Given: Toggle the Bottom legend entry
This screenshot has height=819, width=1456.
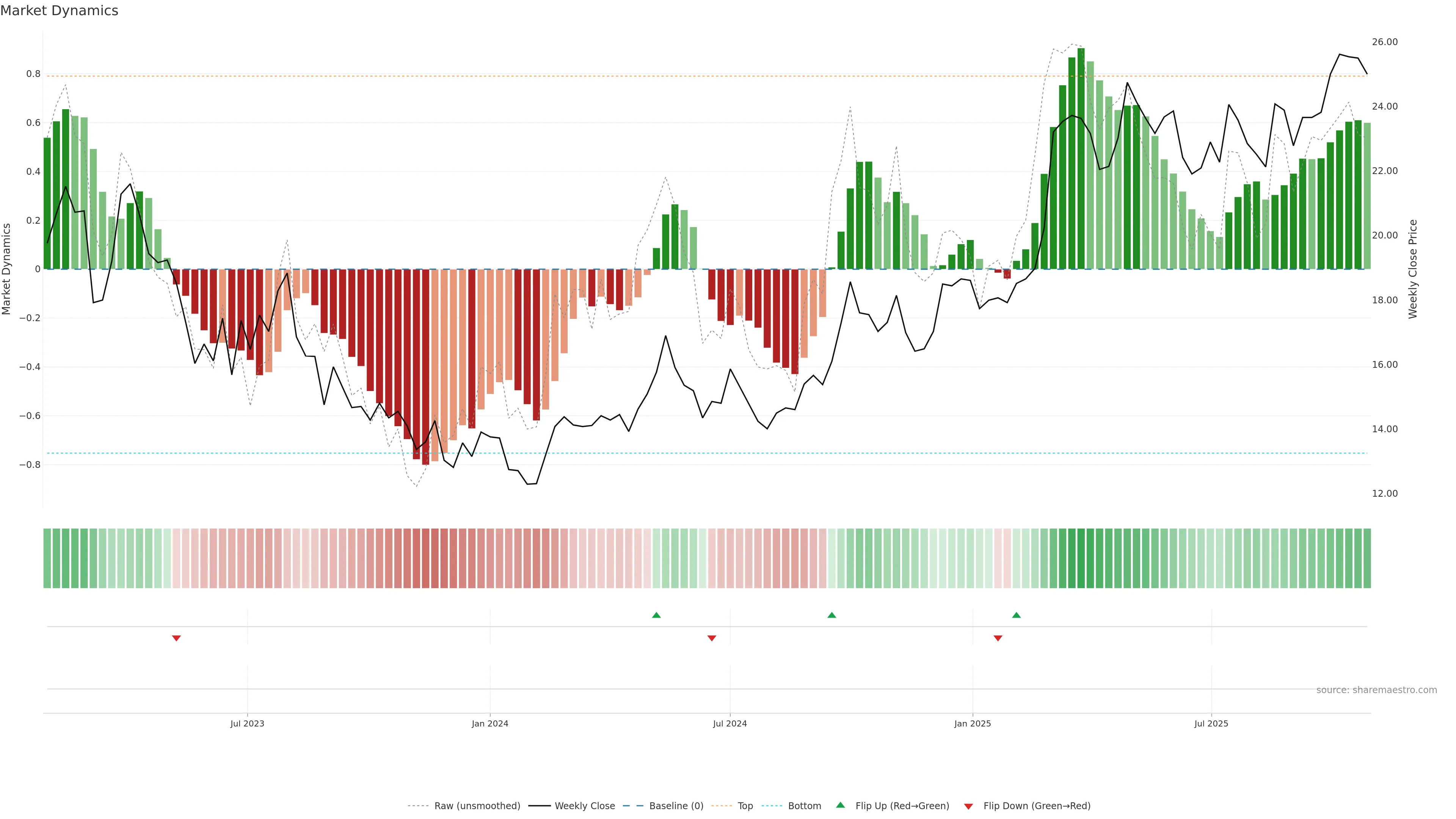Looking at the screenshot, I should [x=804, y=805].
